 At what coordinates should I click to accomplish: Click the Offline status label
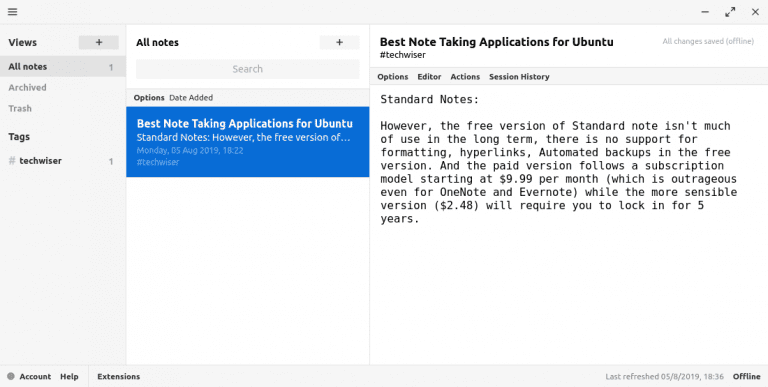(746, 377)
